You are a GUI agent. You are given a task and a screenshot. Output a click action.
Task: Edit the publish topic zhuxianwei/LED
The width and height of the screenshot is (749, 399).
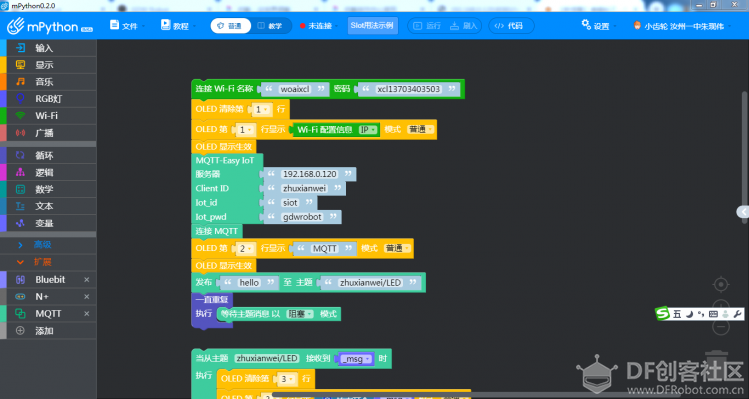[370, 282]
